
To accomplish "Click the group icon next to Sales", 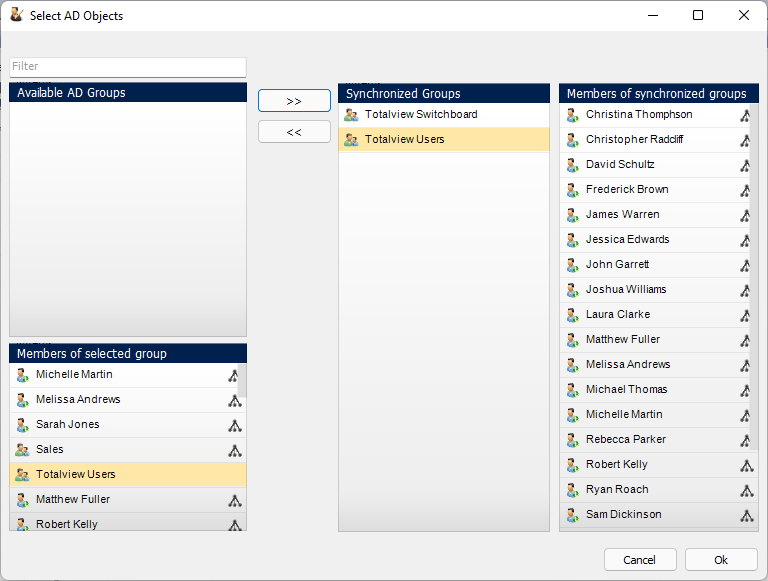I will (x=22, y=450).
